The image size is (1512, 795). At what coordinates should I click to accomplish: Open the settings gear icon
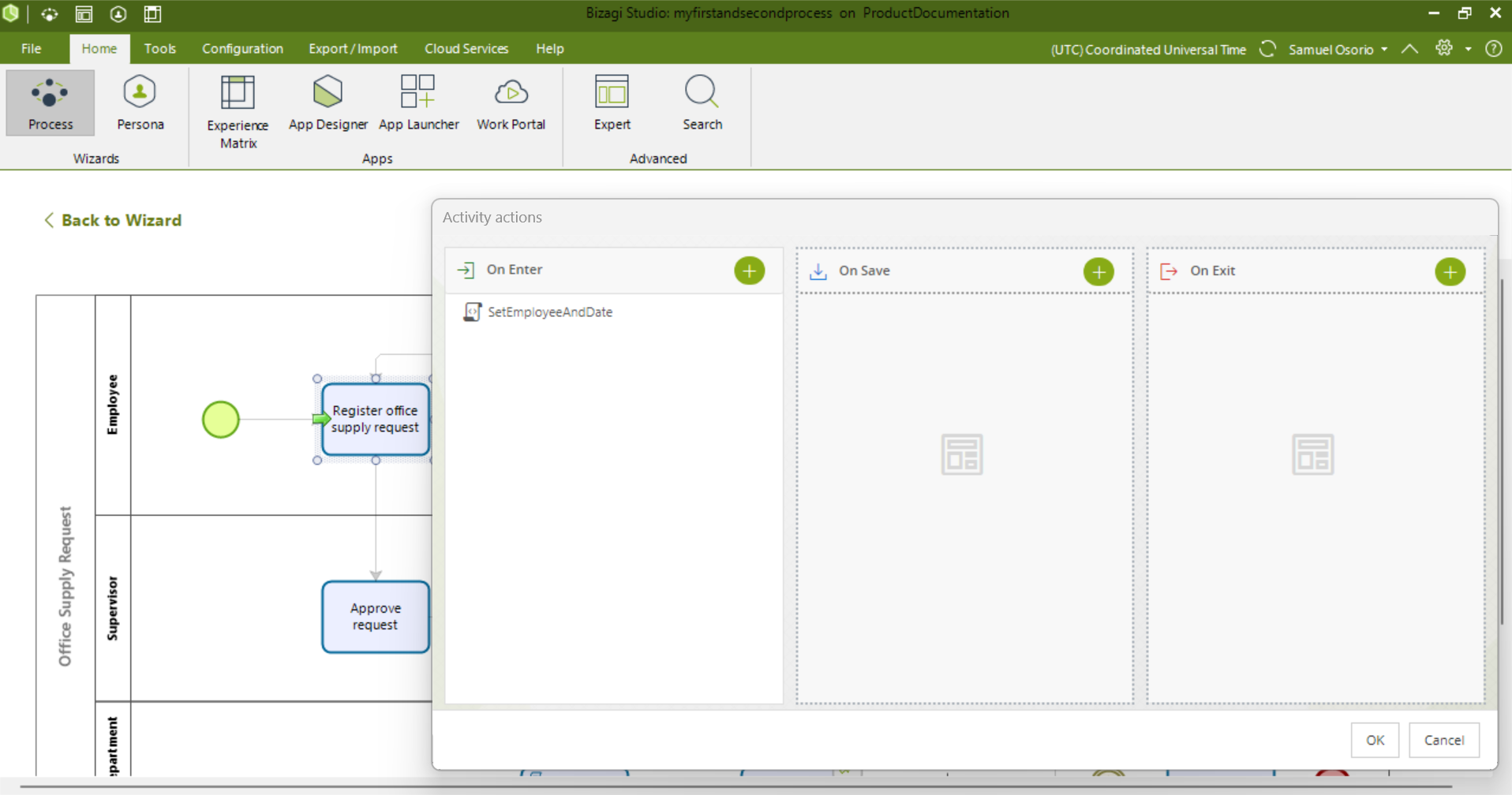point(1443,48)
